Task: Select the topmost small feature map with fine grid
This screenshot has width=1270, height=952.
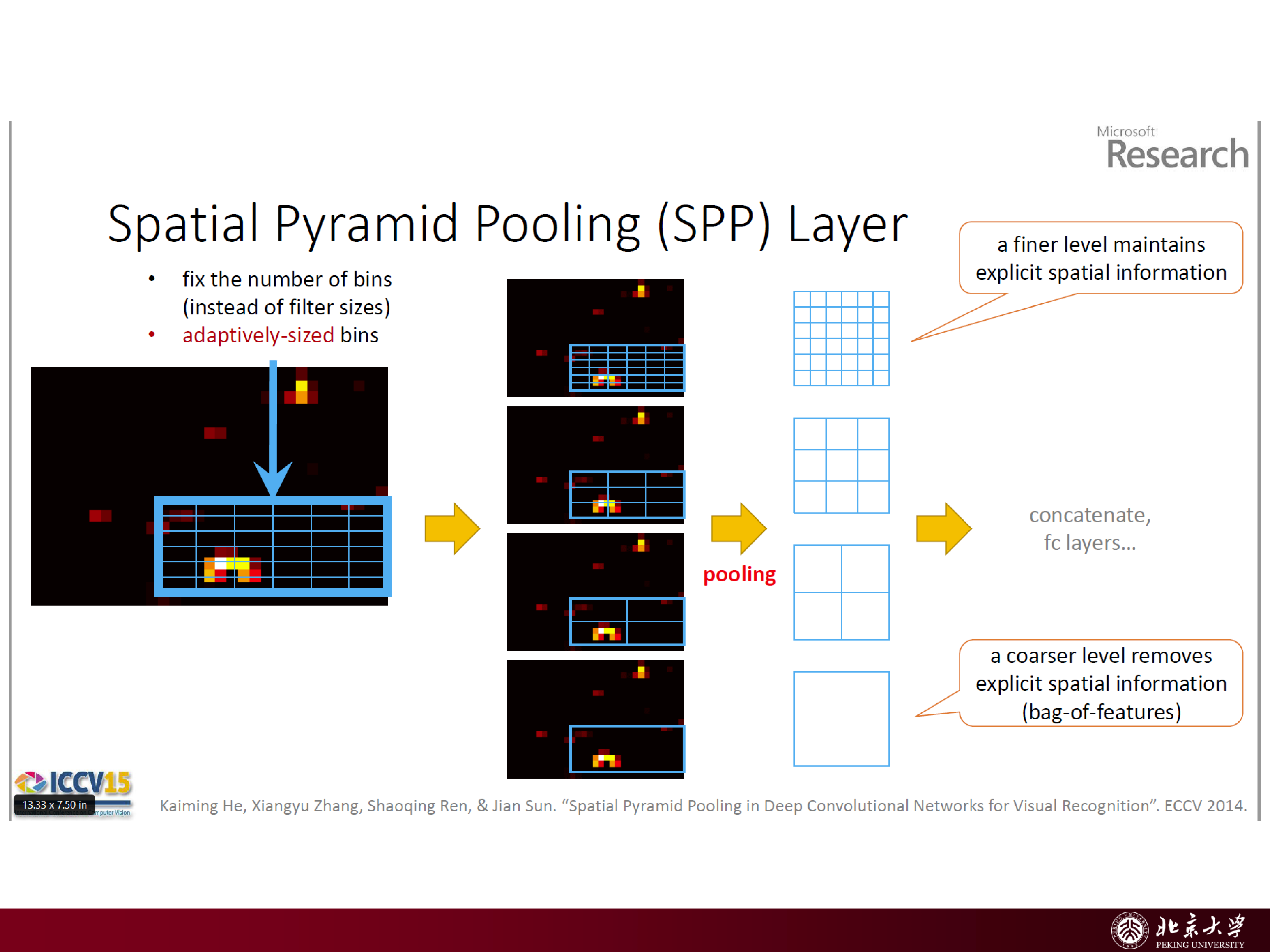Action: pos(595,338)
